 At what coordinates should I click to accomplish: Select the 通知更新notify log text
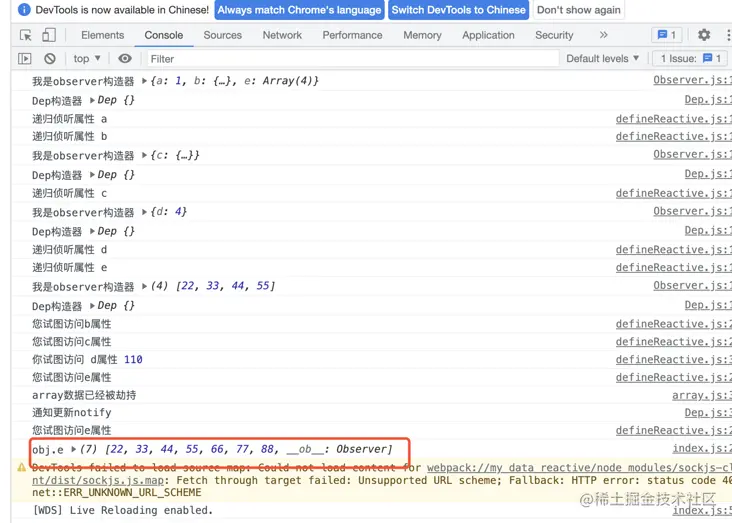(x=71, y=413)
